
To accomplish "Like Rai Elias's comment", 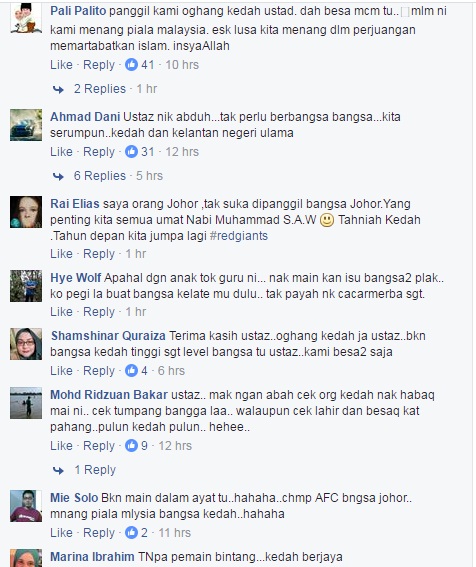I will coord(61,254).
